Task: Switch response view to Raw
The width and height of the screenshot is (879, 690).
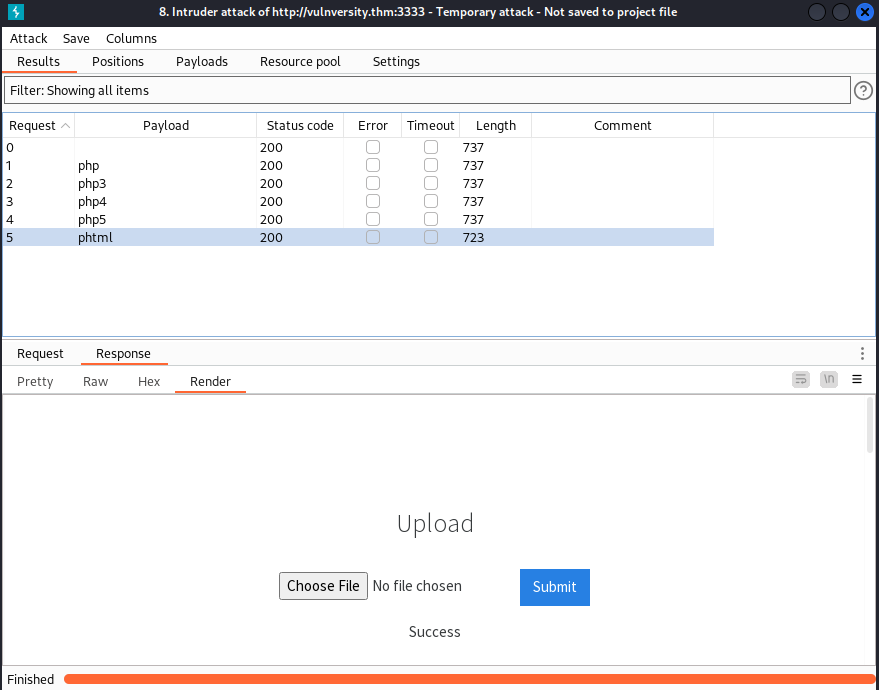Action: pos(95,382)
